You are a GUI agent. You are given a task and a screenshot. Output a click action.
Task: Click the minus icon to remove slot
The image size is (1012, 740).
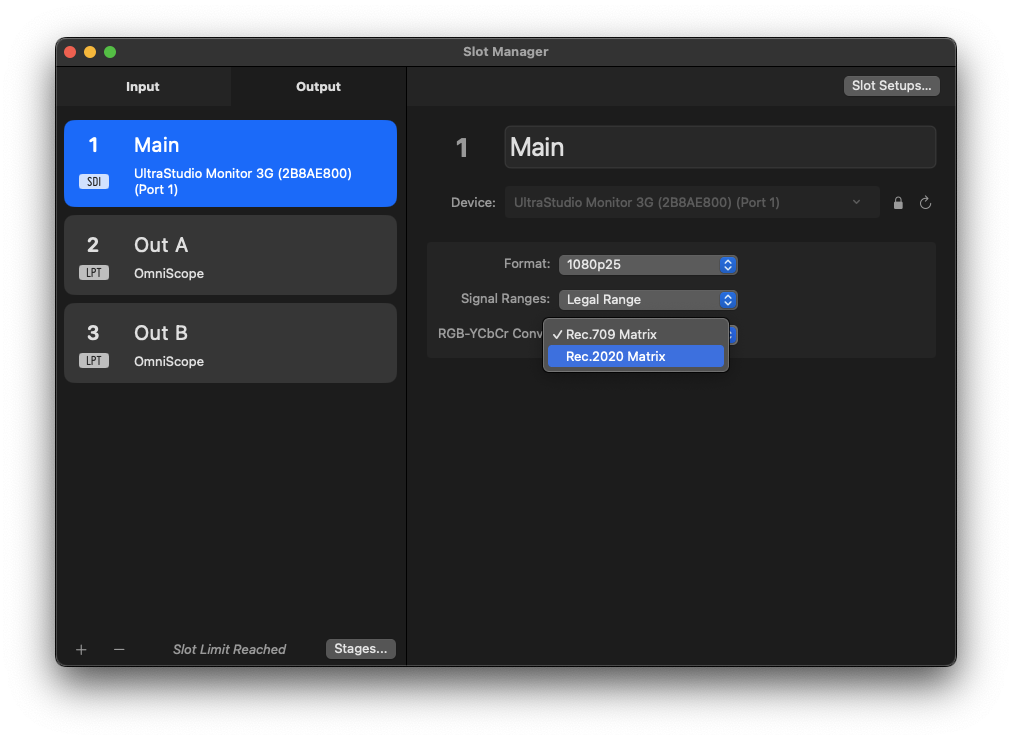[x=119, y=649]
